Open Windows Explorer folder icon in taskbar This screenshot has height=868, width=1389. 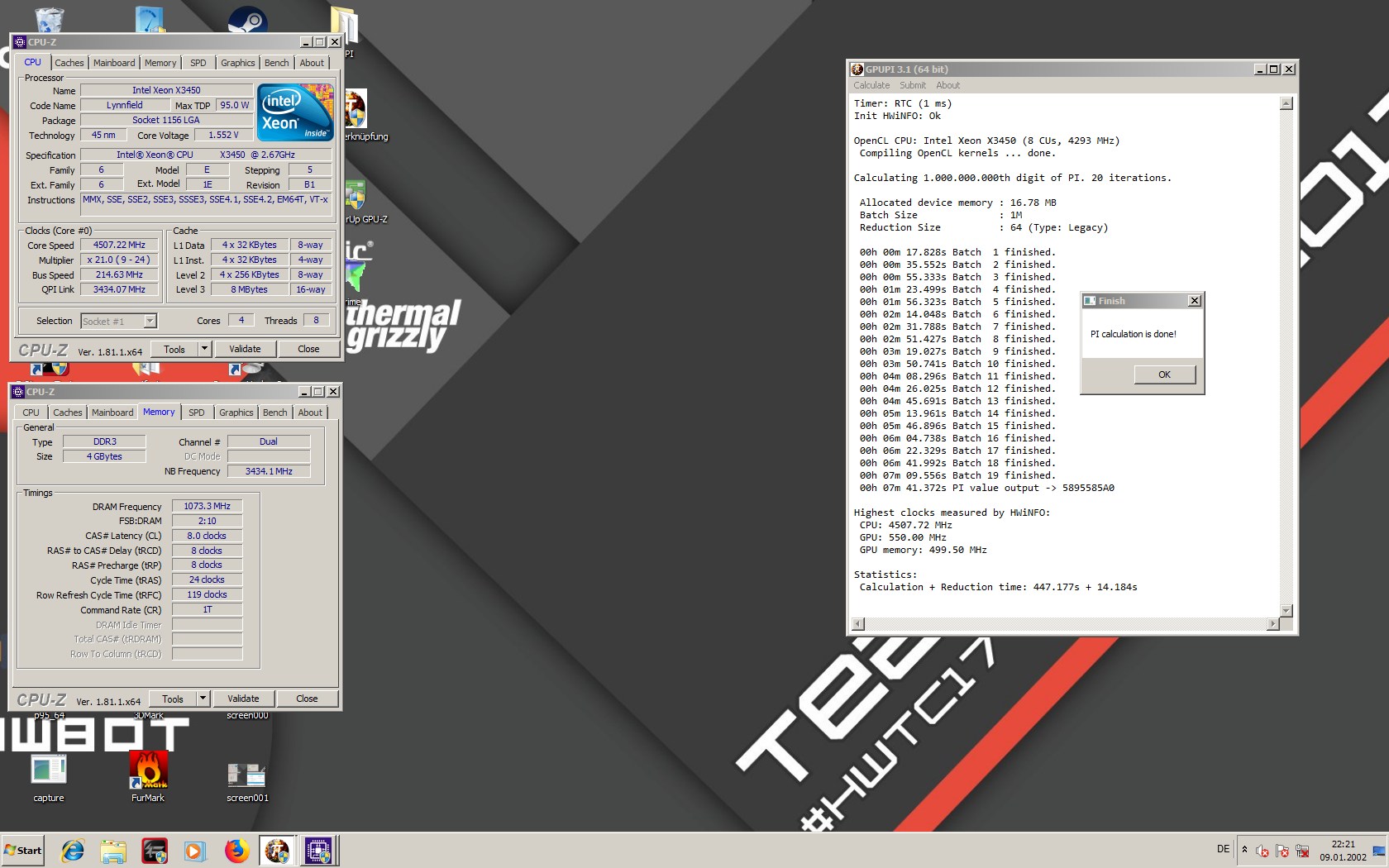113,850
